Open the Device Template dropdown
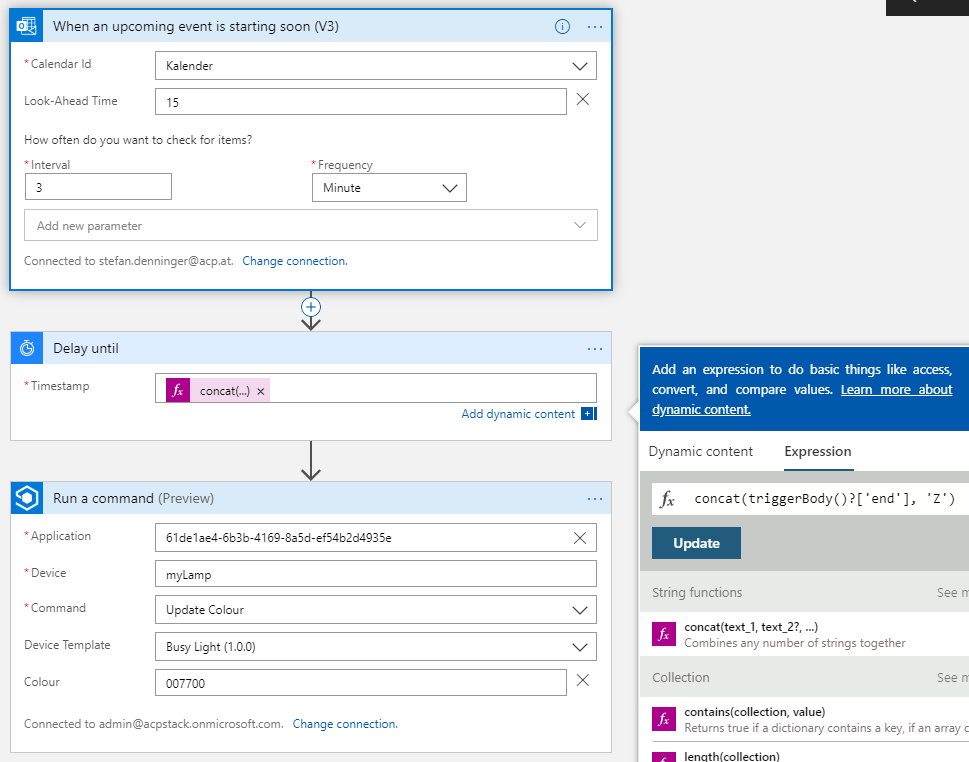Image resolution: width=969 pixels, height=762 pixels. (x=376, y=647)
